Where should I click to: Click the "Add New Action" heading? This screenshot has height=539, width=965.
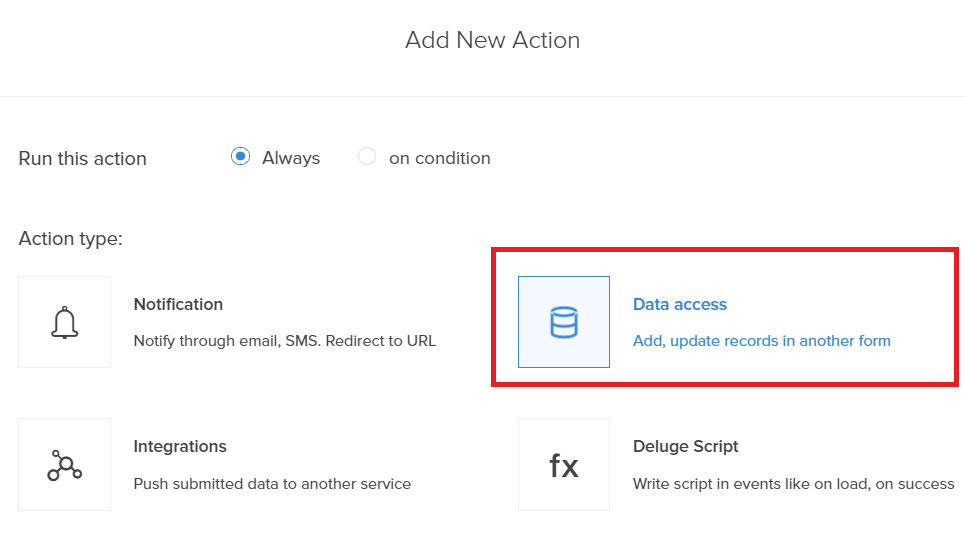pos(492,40)
